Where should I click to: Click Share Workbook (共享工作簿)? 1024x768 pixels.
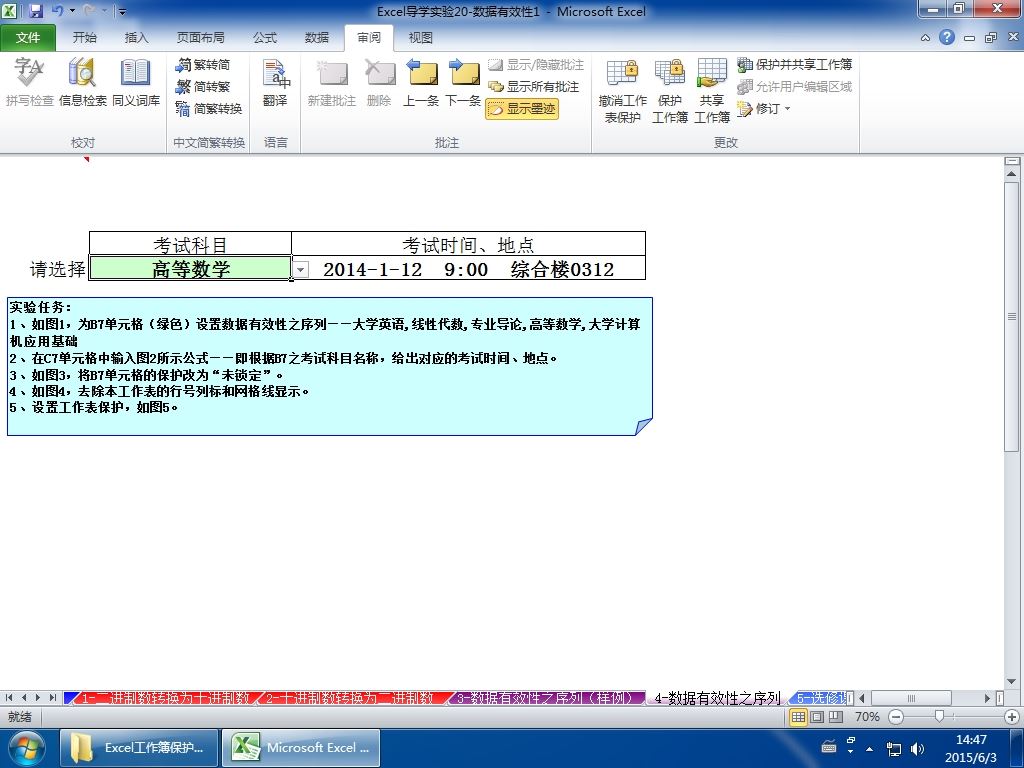[x=712, y=90]
